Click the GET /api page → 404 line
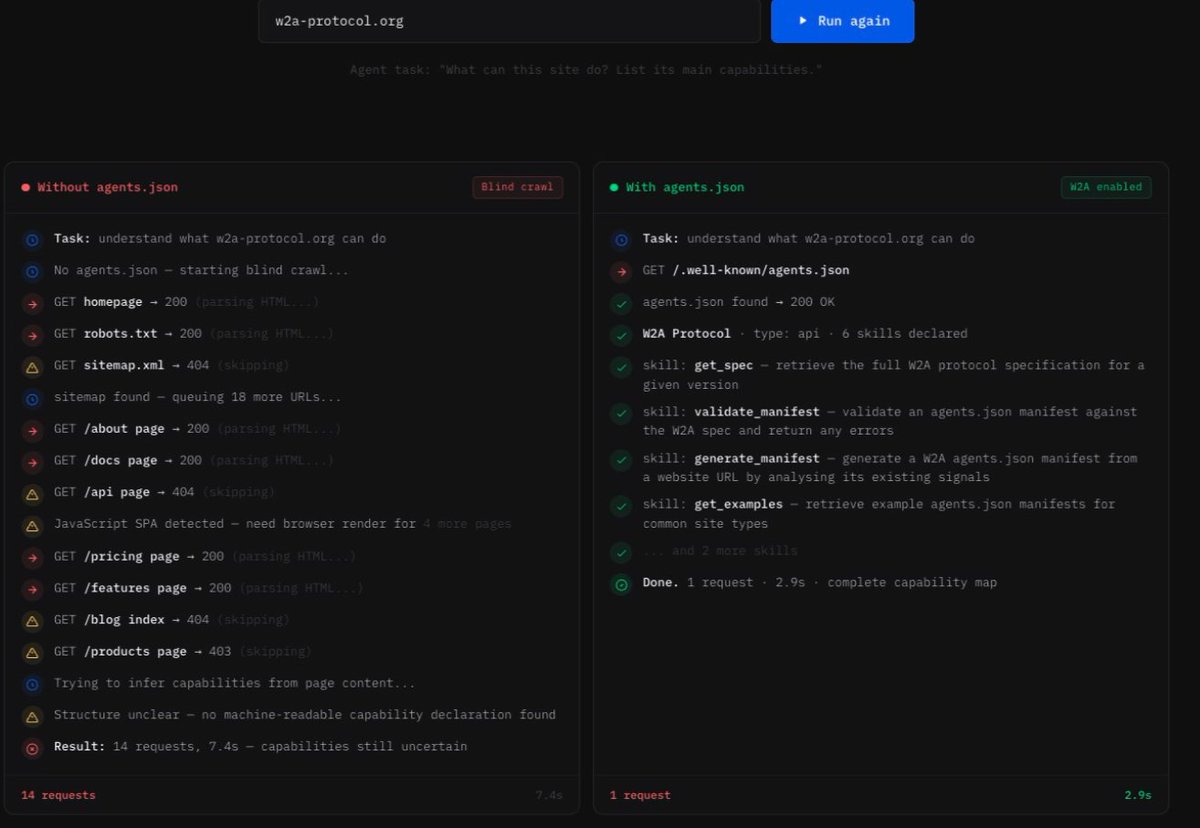This screenshot has height=828, width=1200. 164,492
